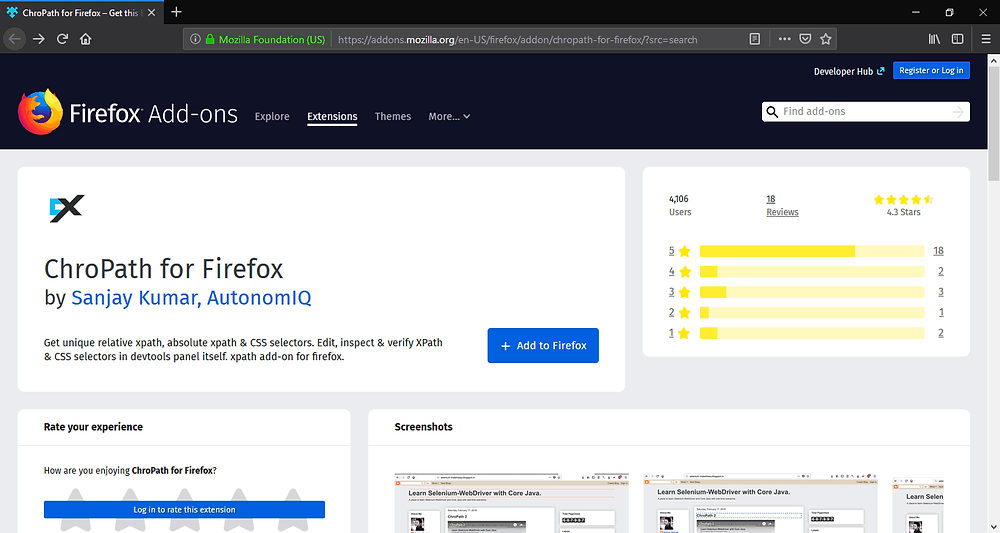Click the 'Screenshots' heading text

[423, 427]
